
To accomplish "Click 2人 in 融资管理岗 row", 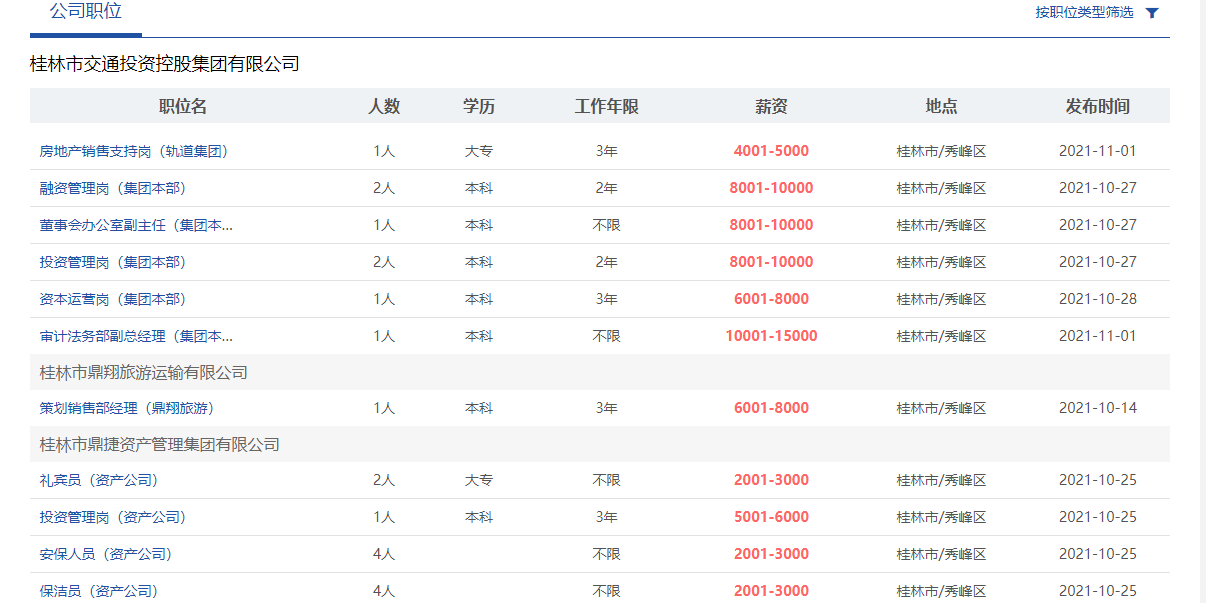I will [x=384, y=188].
